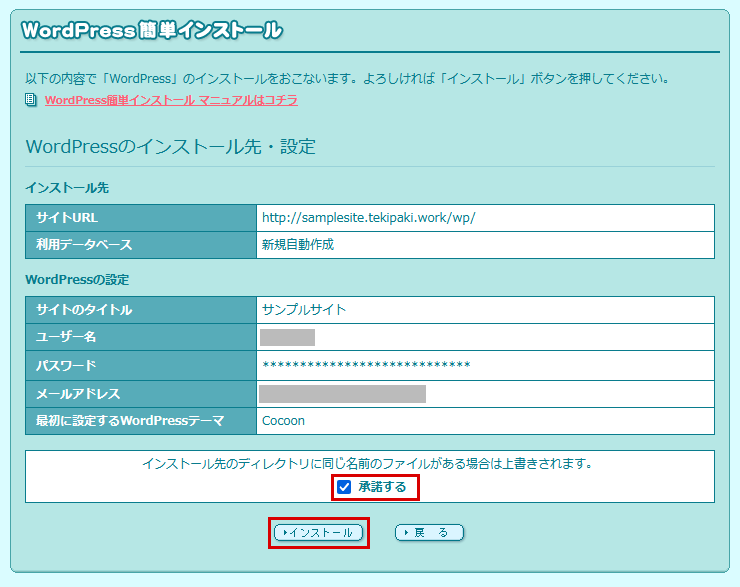Click the asterisk-masked password value

click(x=366, y=365)
